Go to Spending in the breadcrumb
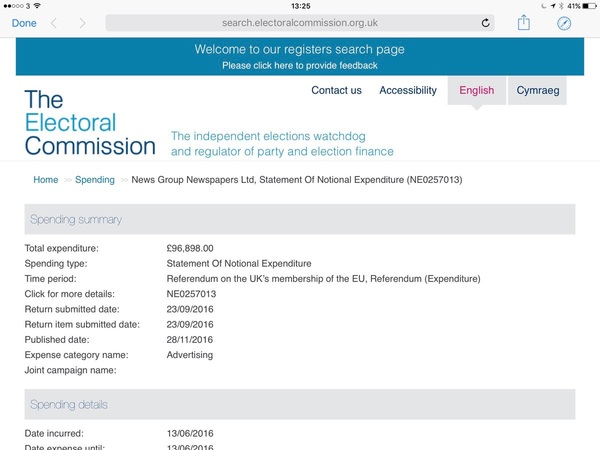 pyautogui.click(x=95, y=180)
